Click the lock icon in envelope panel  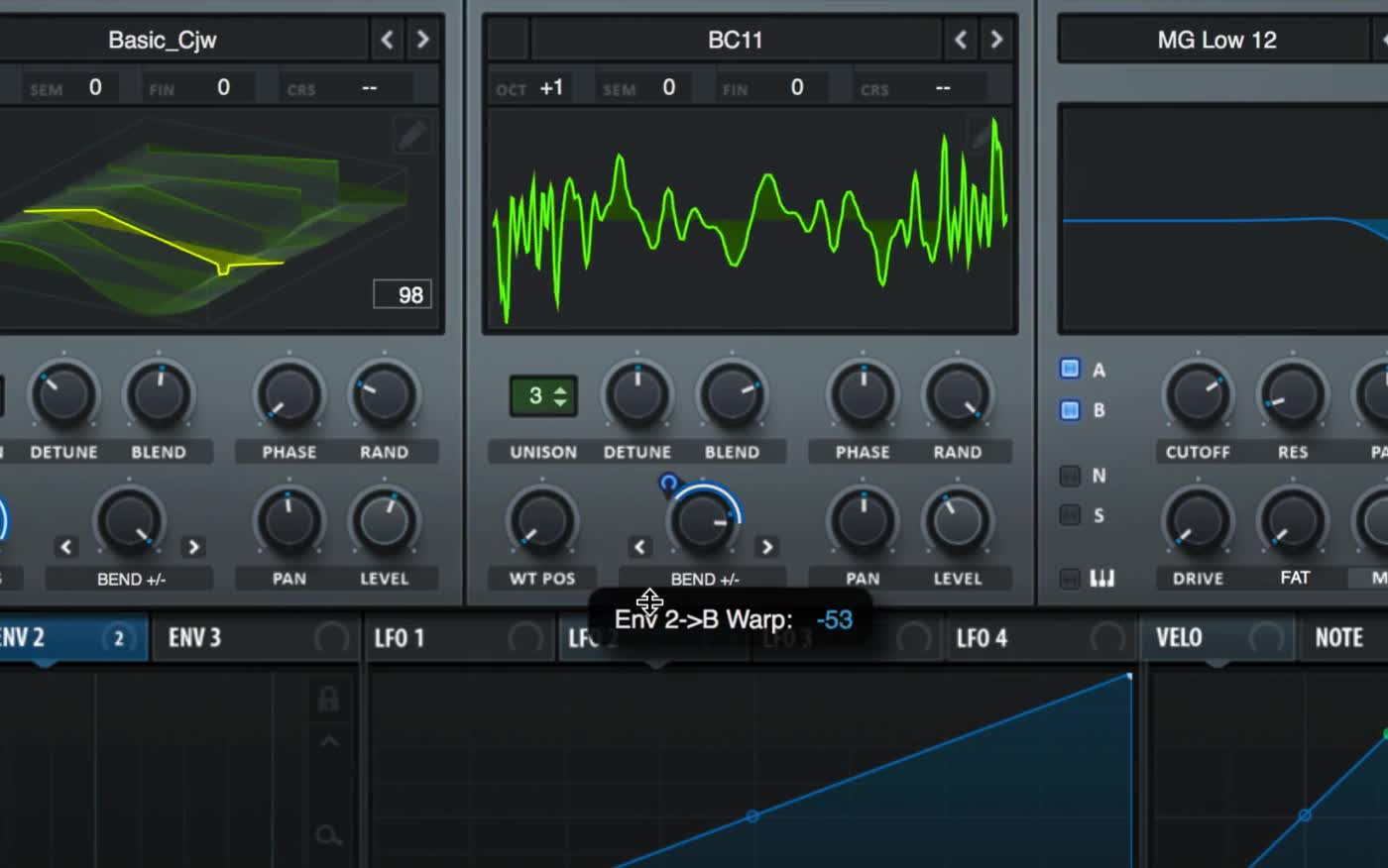328,699
